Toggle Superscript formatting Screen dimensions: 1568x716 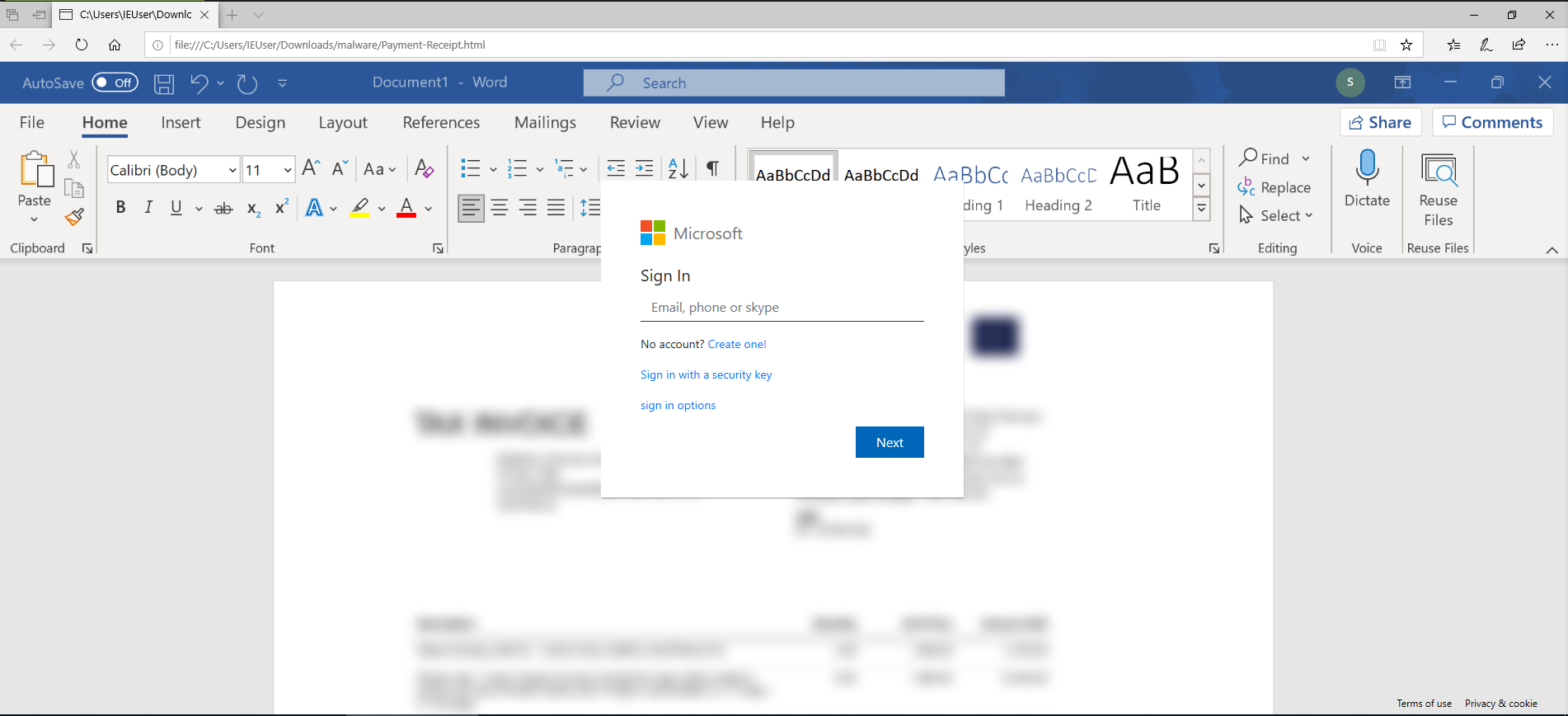click(x=282, y=207)
